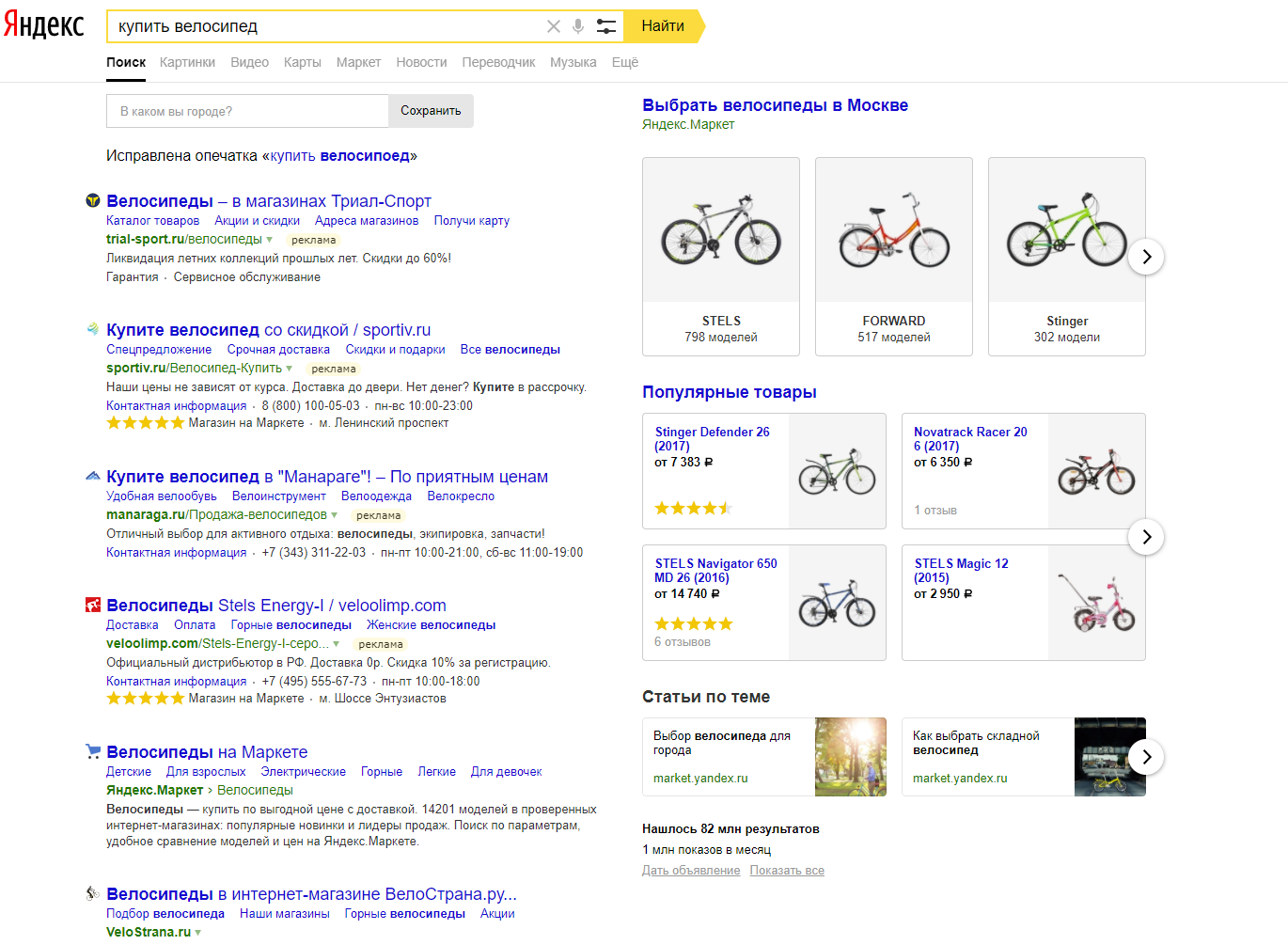Viewport: 1288px width, 945px height.
Task: Expand trial-sport.ru URL dropdown arrow
Action: click(x=270, y=240)
